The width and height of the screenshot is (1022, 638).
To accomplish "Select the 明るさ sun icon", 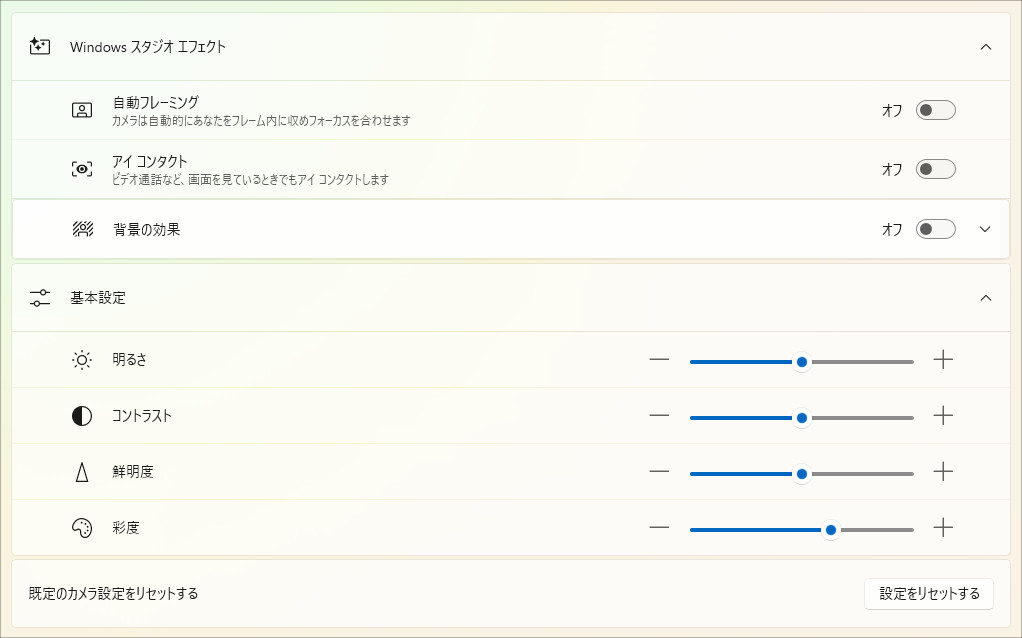I will pyautogui.click(x=82, y=359).
